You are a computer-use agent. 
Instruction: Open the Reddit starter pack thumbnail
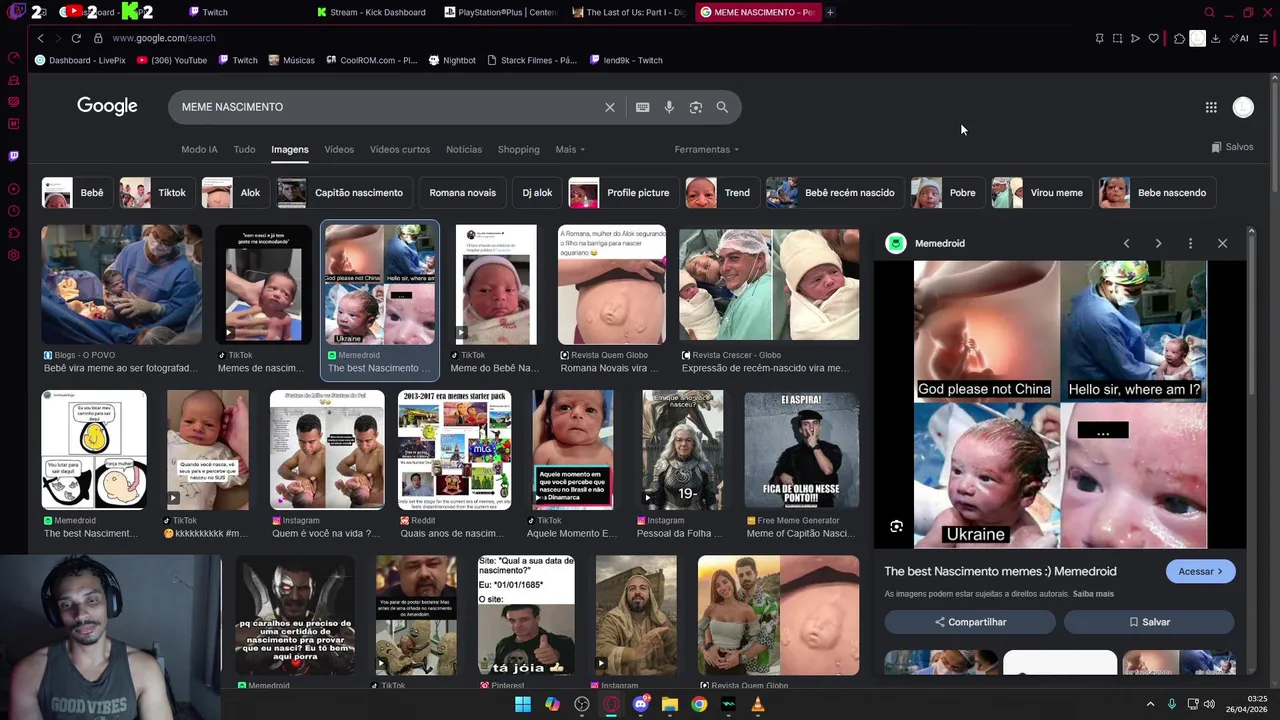pyautogui.click(x=454, y=451)
